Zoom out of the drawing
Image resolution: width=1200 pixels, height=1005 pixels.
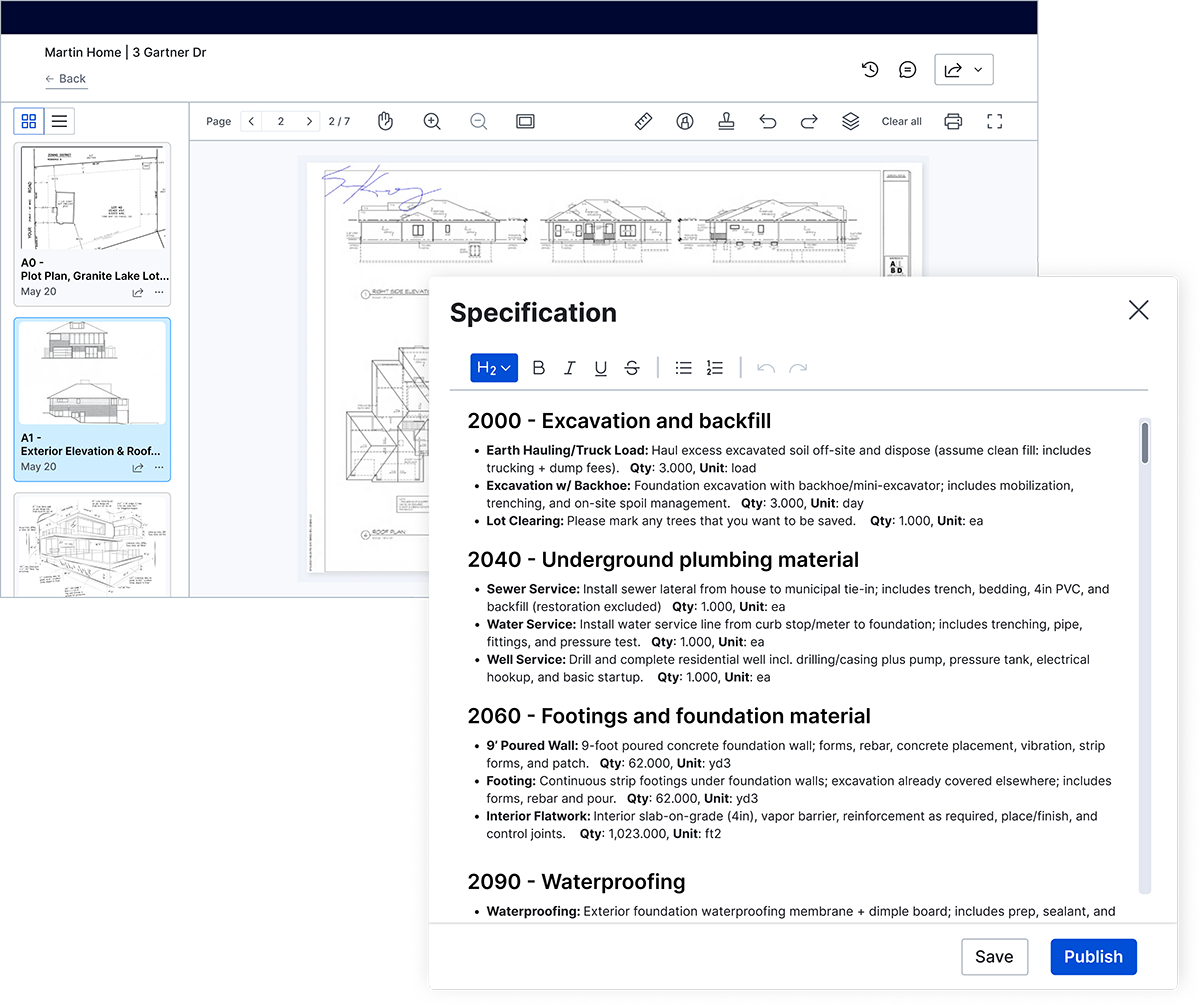[479, 121]
